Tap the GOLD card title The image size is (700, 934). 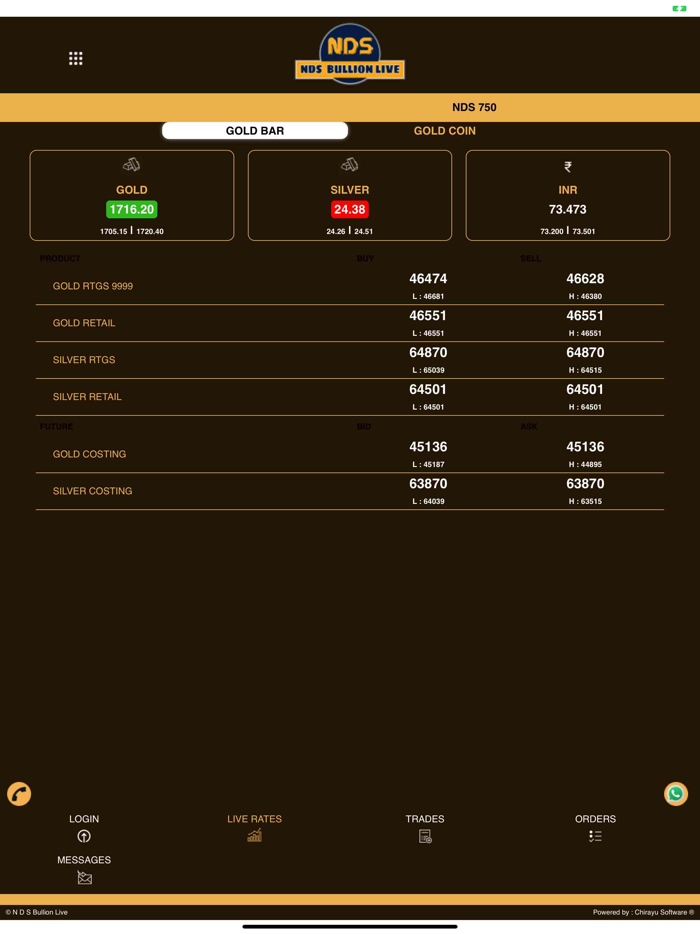click(132, 190)
